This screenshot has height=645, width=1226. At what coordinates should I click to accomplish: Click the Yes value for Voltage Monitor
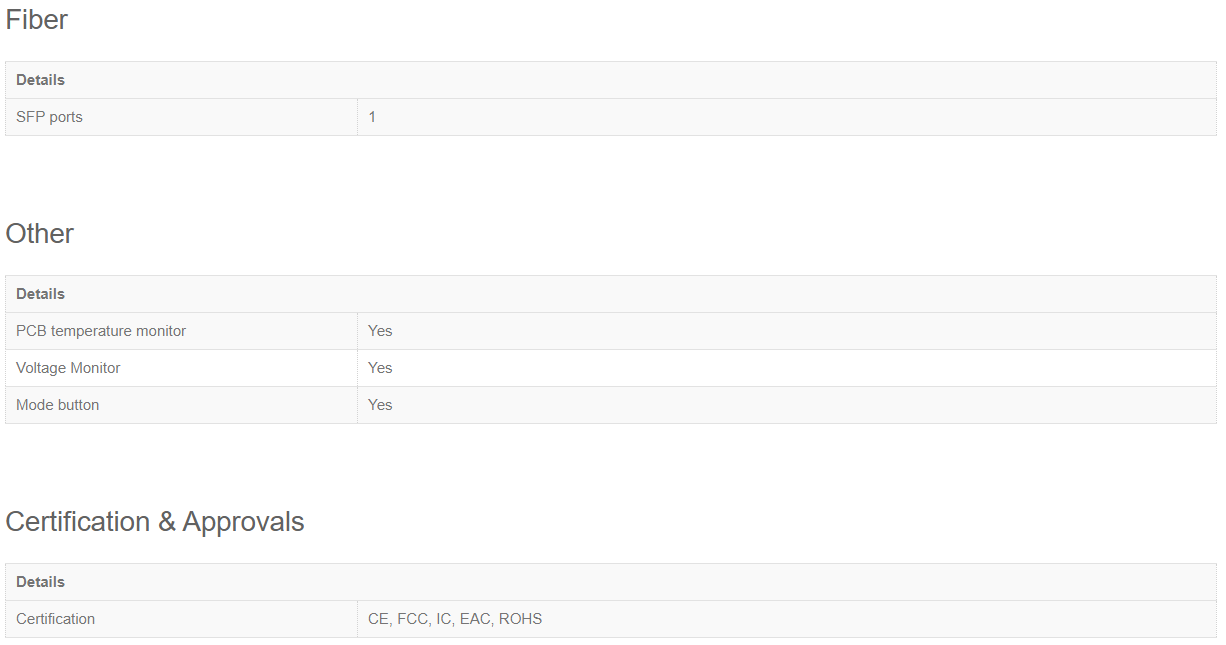[380, 368]
